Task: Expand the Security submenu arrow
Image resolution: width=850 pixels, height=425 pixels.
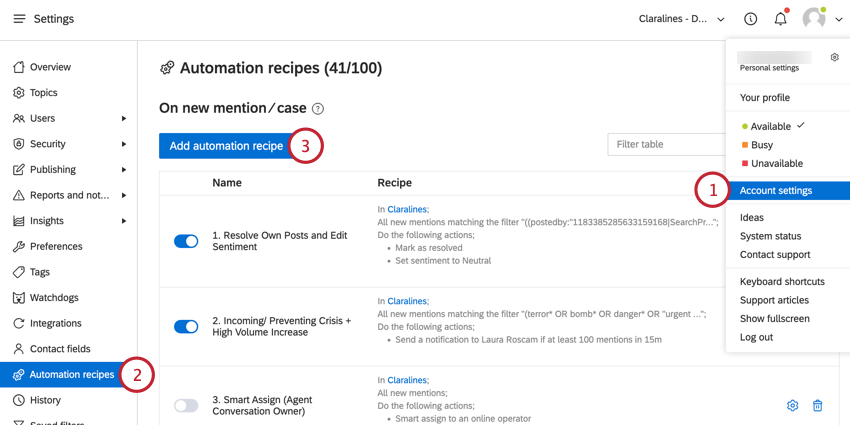Action: 124,144
